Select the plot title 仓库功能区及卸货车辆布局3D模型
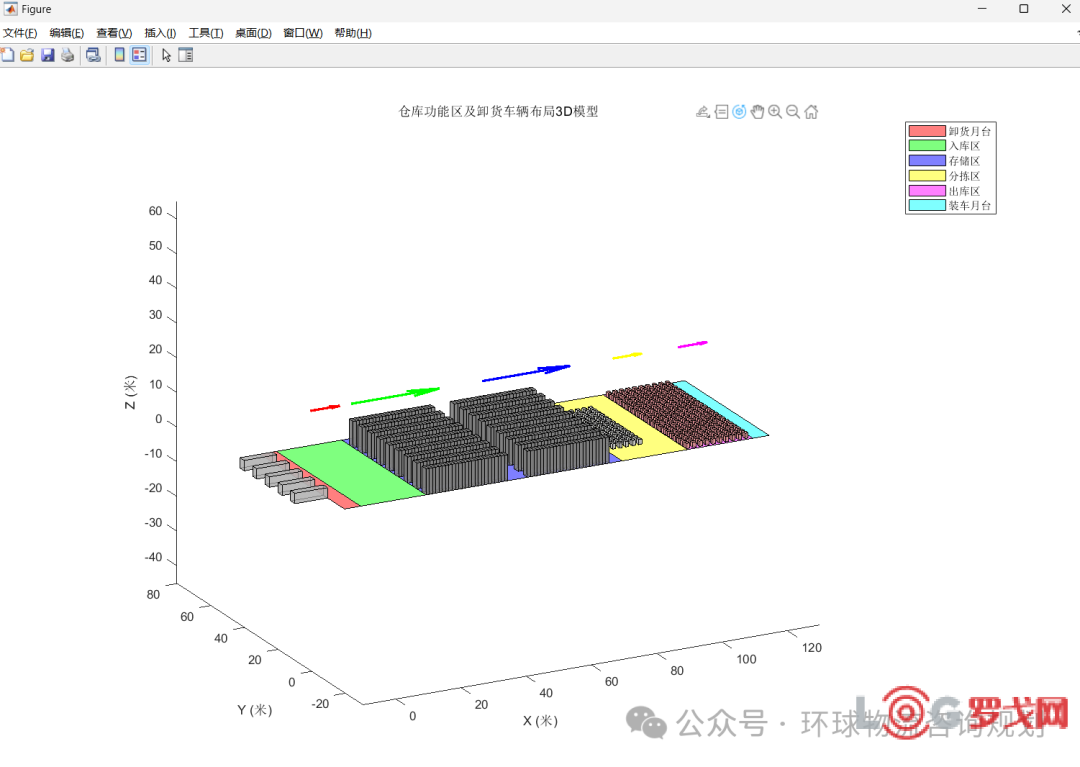Image resolution: width=1080 pixels, height=767 pixels. coord(498,112)
